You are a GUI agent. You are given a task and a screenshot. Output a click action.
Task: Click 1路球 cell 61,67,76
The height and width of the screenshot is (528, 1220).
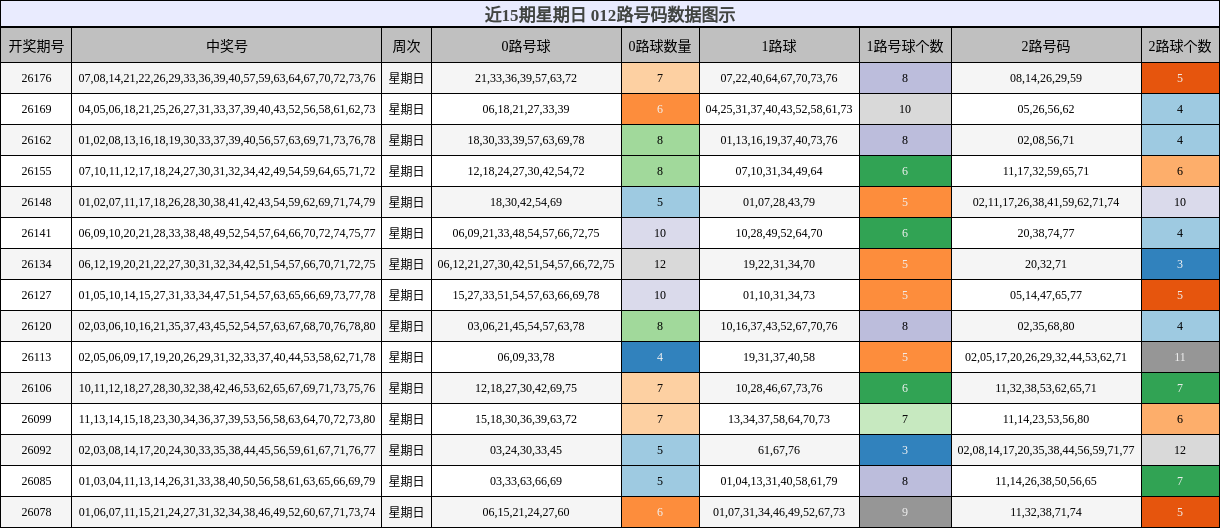pos(779,450)
